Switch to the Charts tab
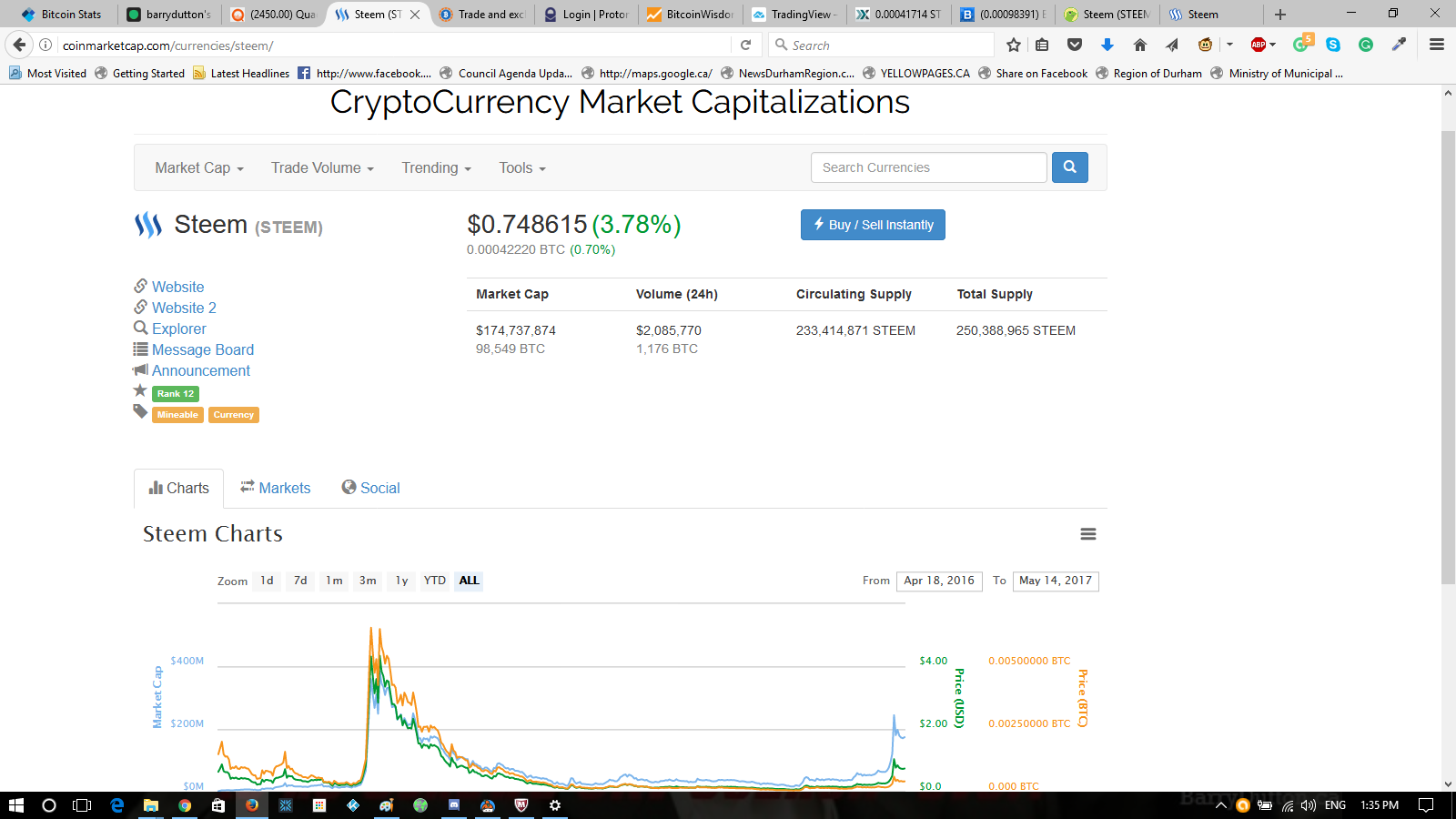 tap(179, 489)
